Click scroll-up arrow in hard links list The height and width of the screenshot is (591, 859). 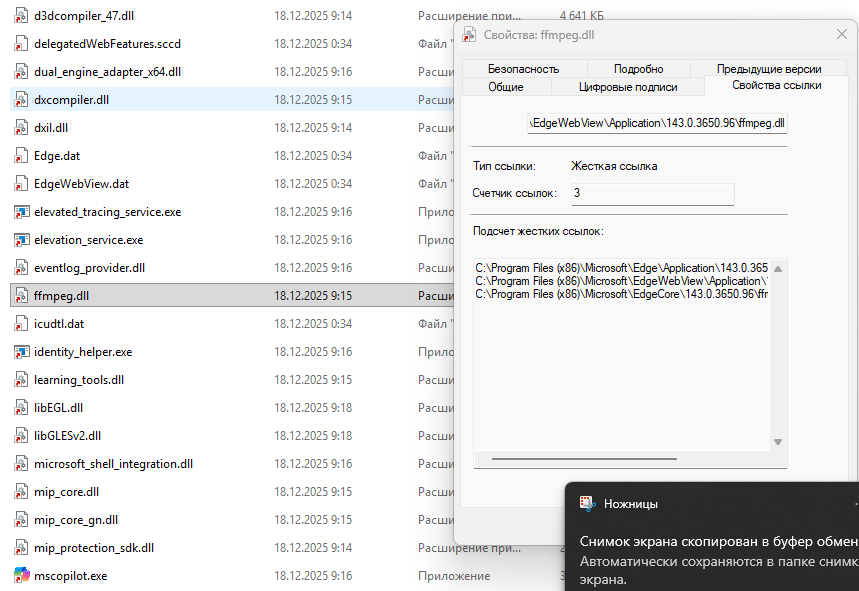tap(778, 269)
